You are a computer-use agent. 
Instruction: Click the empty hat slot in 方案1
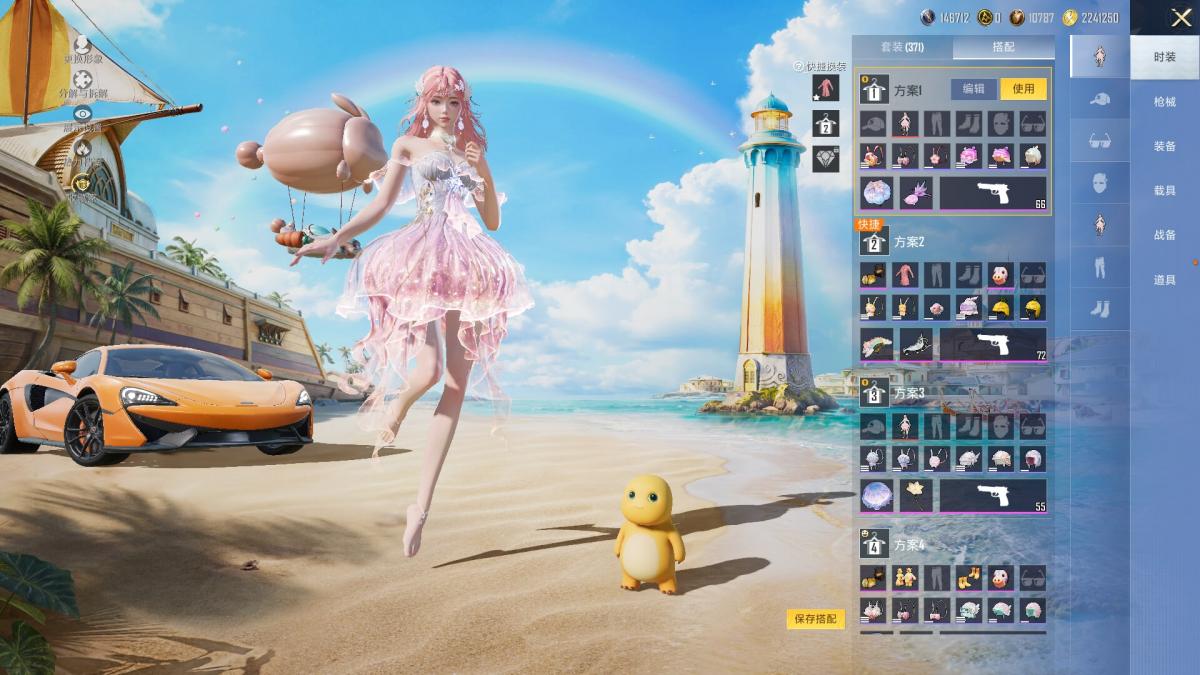873,124
